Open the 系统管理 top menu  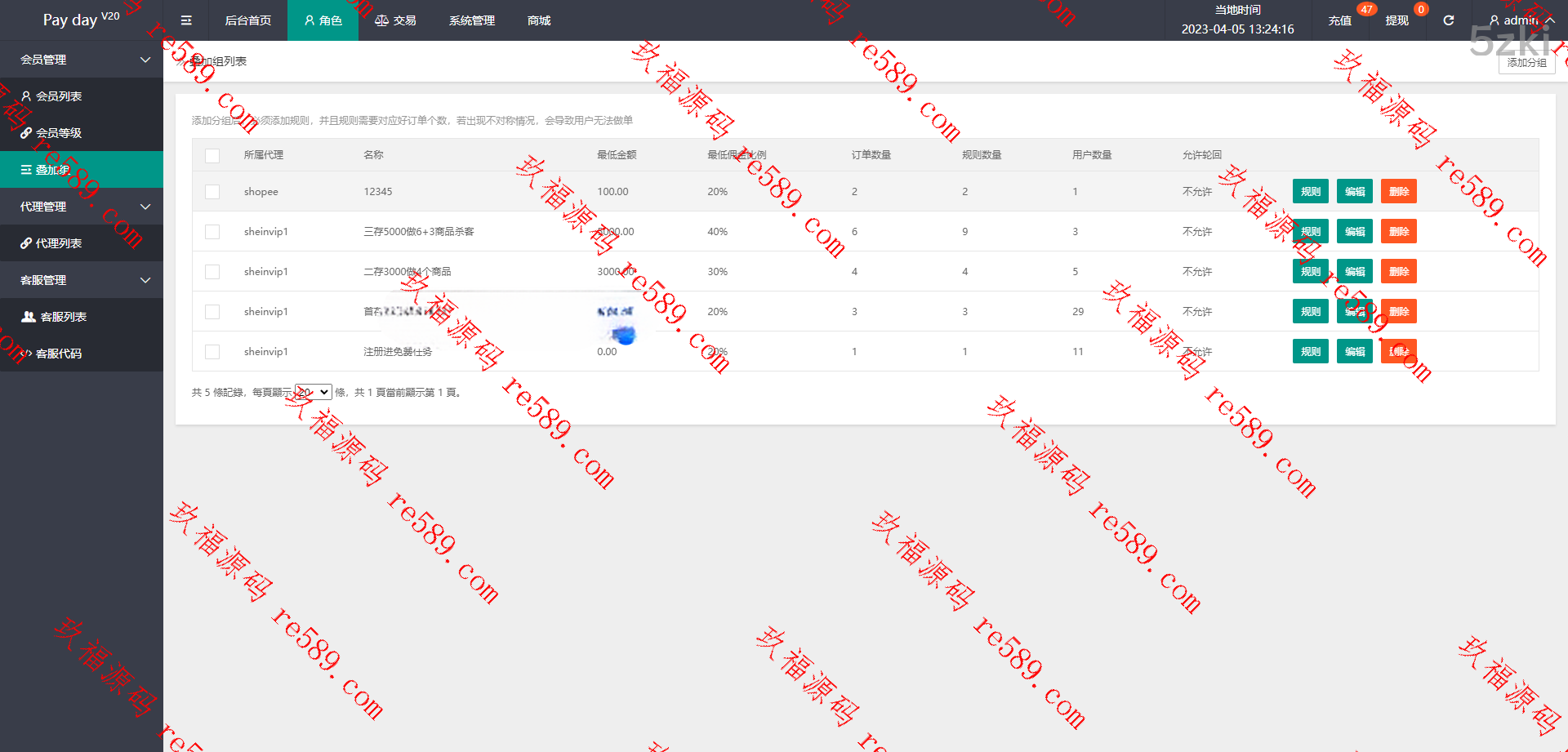click(472, 20)
